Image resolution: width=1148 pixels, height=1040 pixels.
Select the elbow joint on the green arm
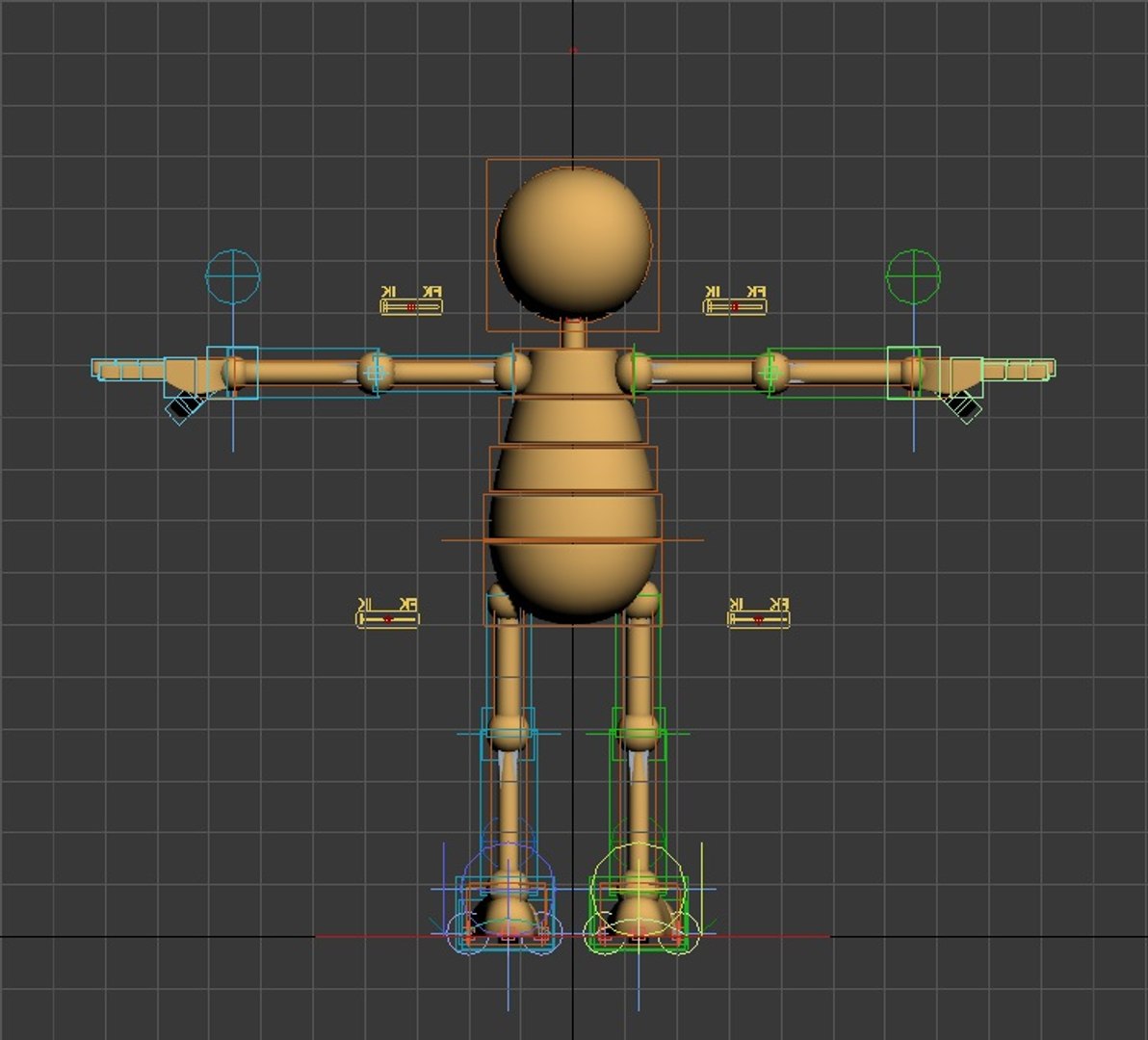pyautogui.click(x=770, y=372)
